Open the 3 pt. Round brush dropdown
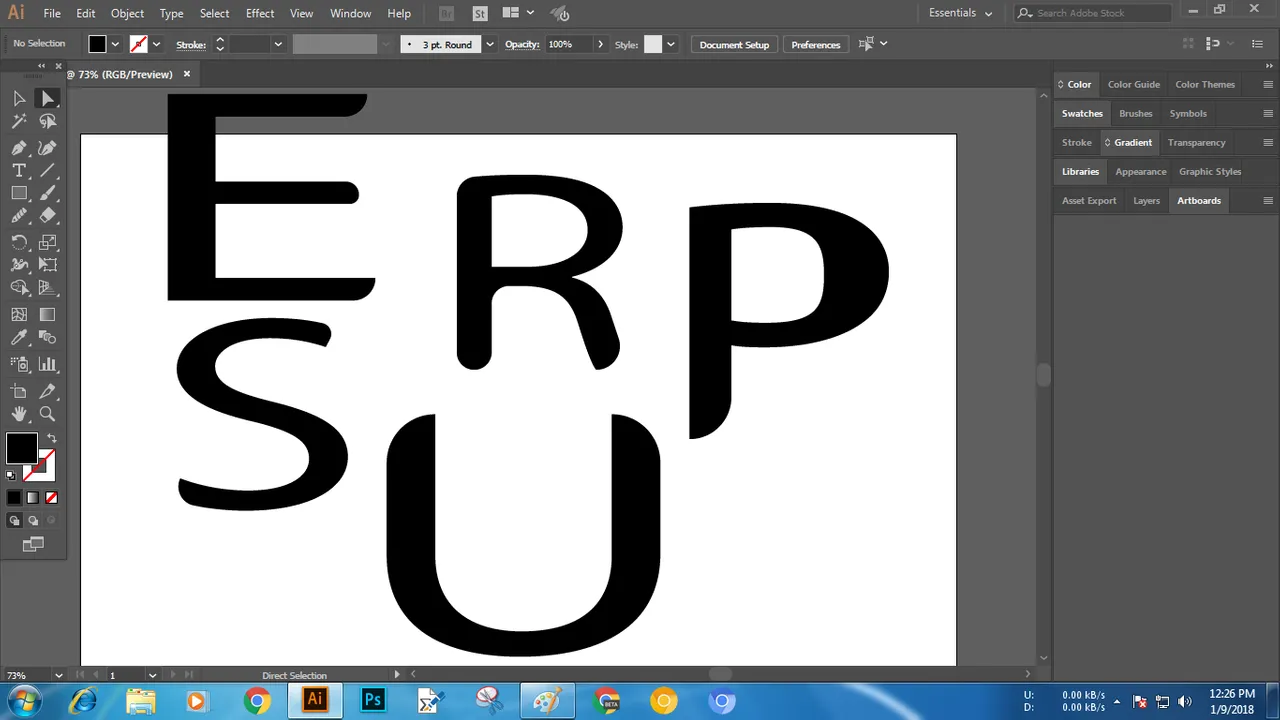This screenshot has width=1280, height=720. 490,44
